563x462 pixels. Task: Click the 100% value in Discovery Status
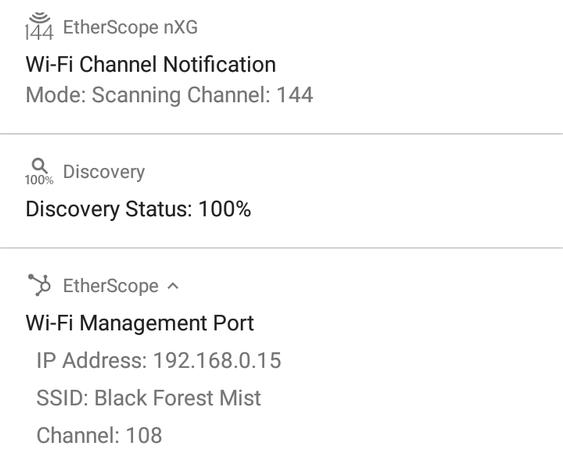tap(225, 209)
